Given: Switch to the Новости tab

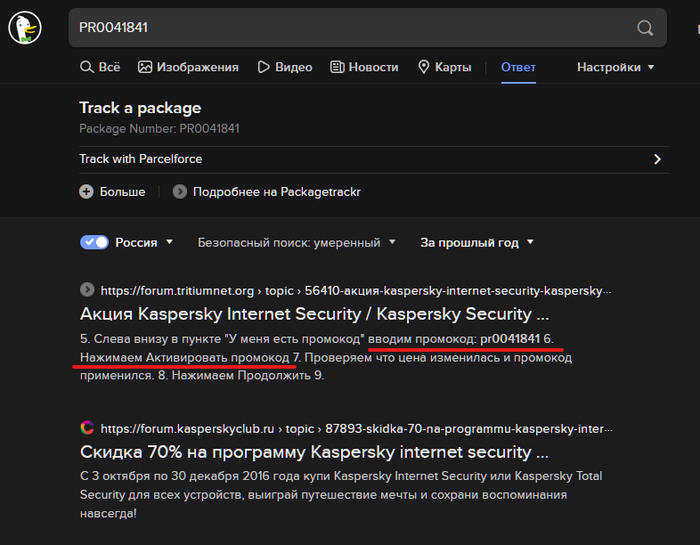Looking at the screenshot, I should click(364, 67).
